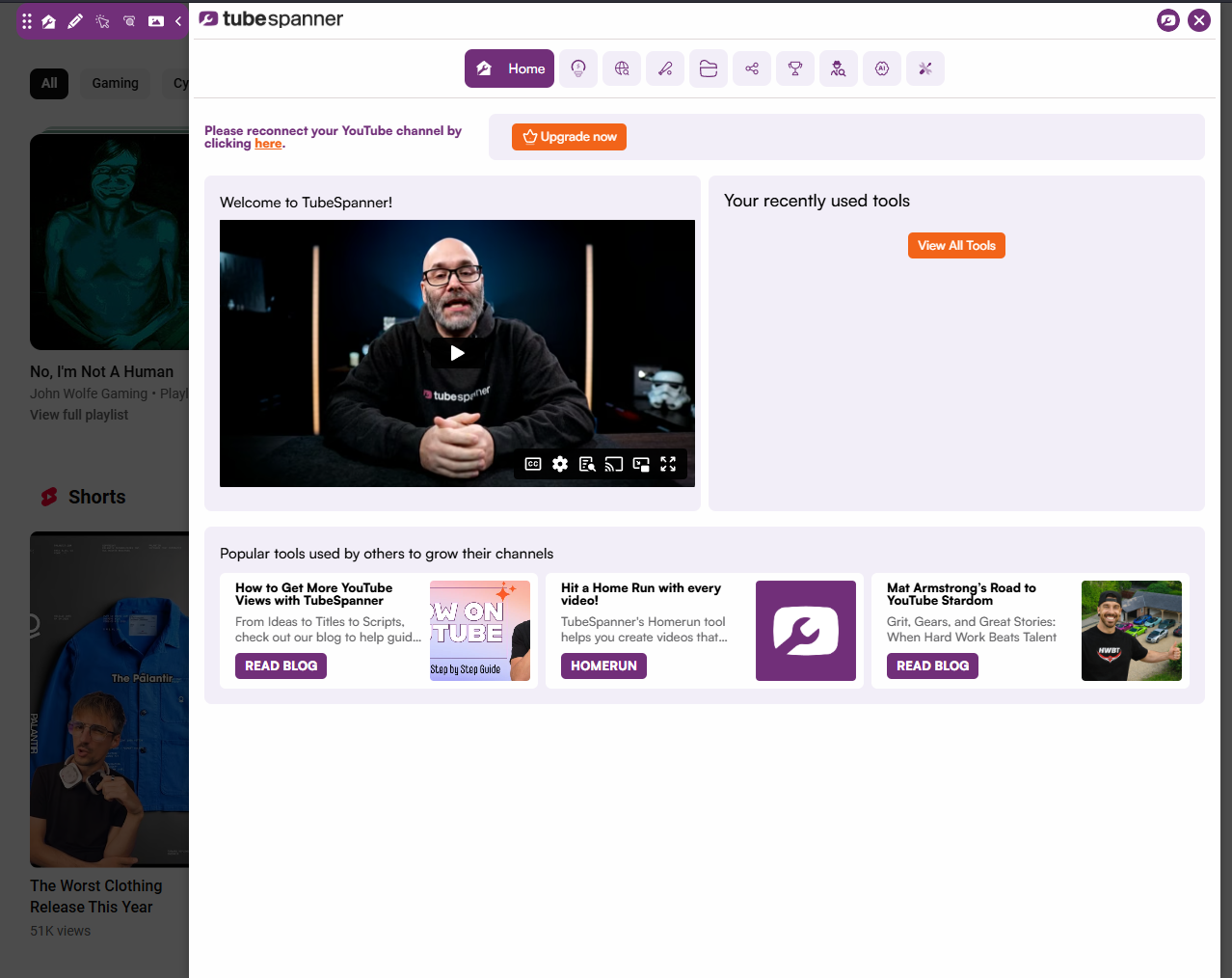The image size is (1232, 978).
Task: Click 'No, I'm Not A Human' video title on YouTube
Action: coord(101,372)
